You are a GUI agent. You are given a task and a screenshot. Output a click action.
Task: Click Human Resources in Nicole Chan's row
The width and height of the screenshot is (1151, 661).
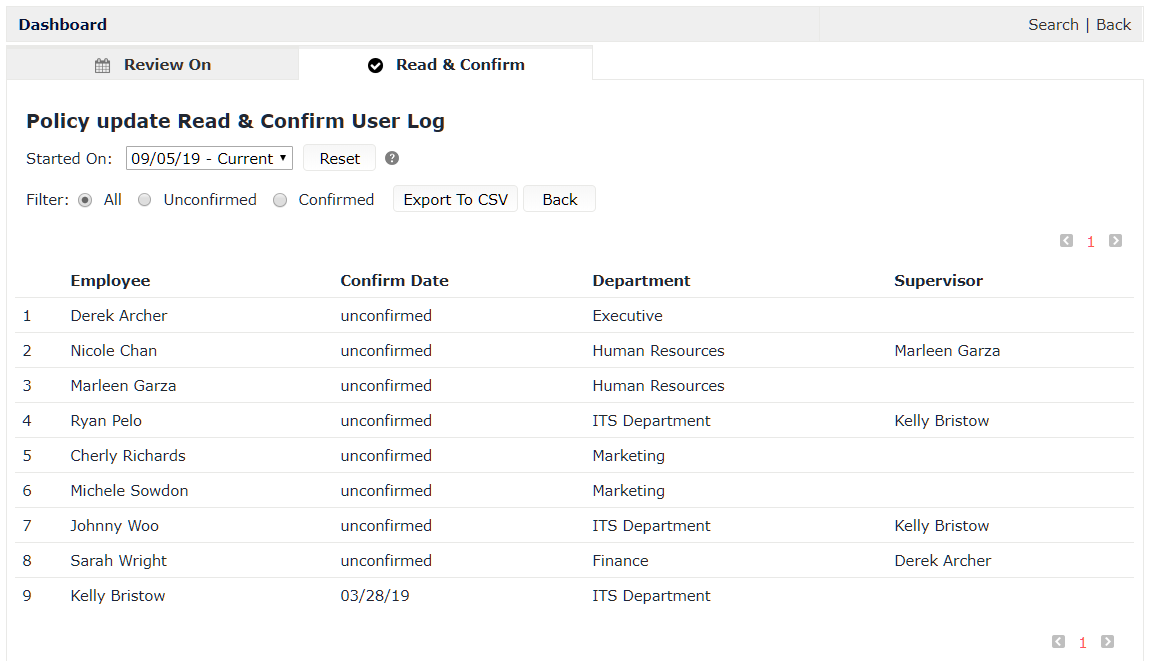[658, 350]
